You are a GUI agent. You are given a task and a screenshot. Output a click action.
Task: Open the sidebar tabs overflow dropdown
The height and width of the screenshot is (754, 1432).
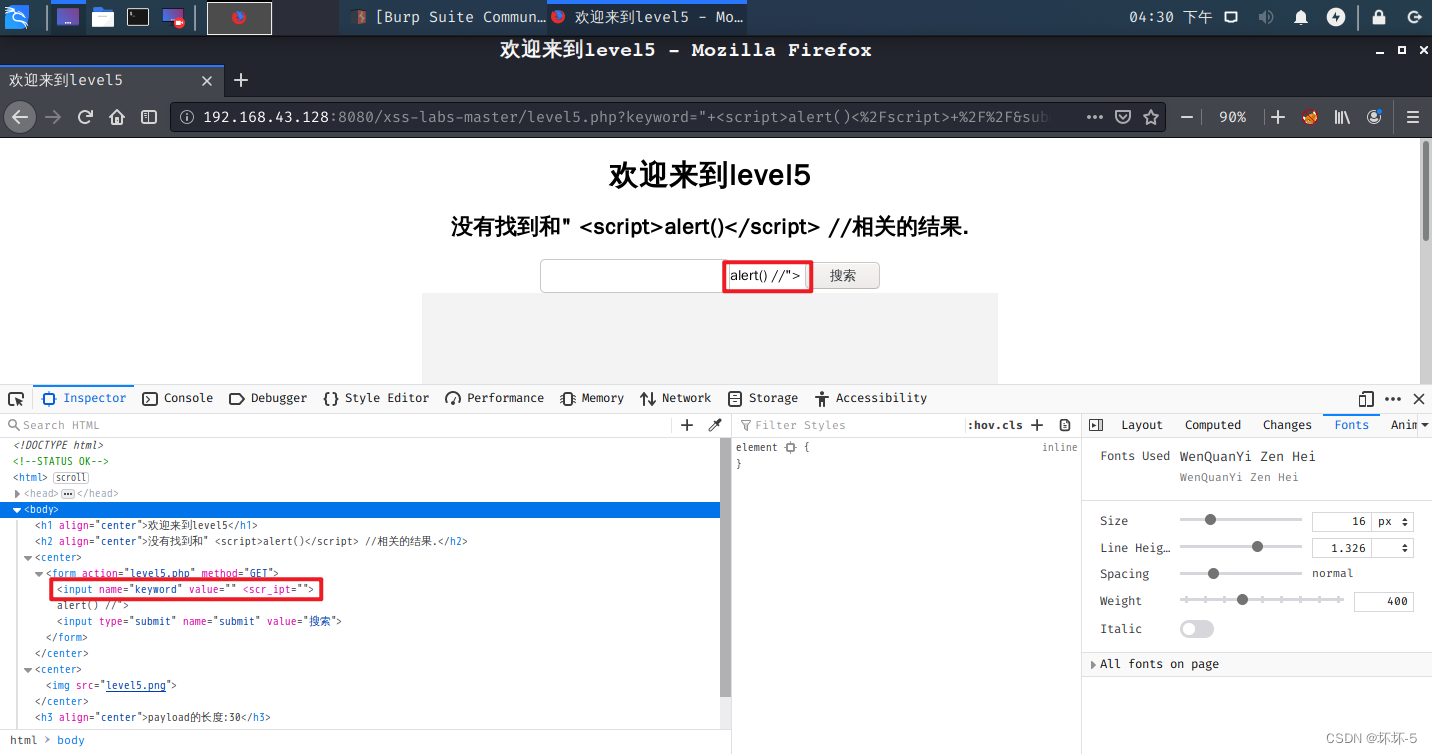[1424, 425]
